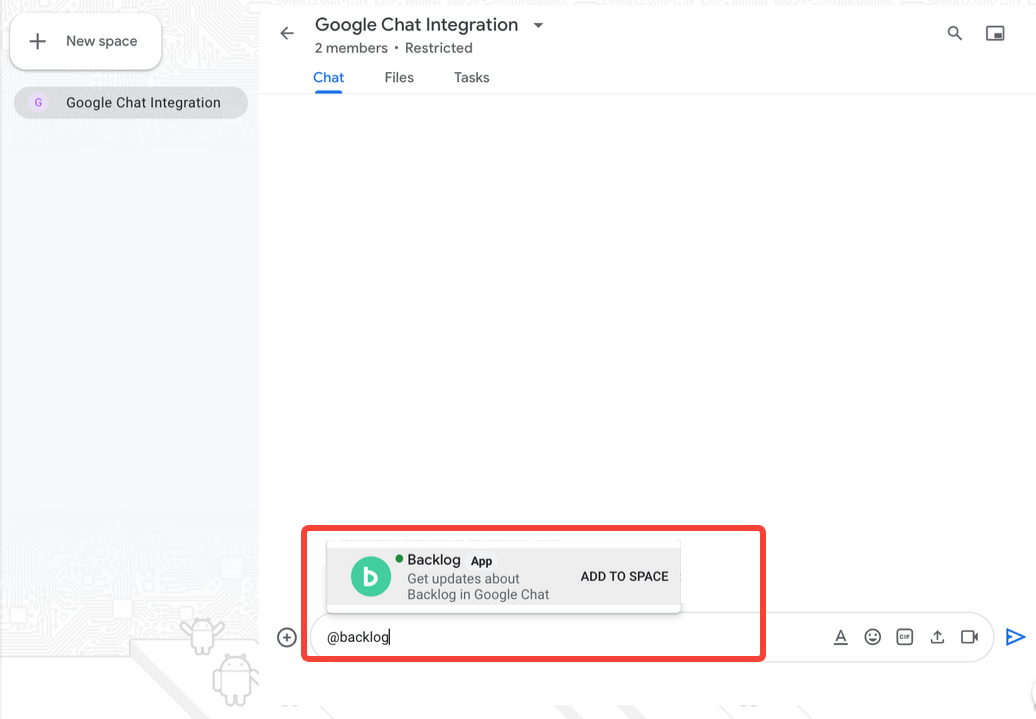Screen dimensions: 1036x719
Task: Click 'Get updates about Backlog in Google Chat' description
Action: pyautogui.click(x=478, y=587)
